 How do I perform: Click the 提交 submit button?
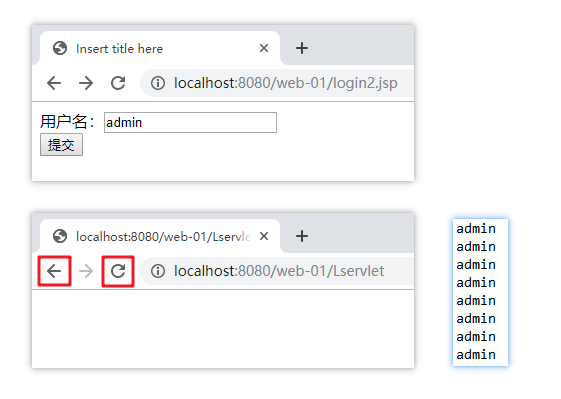pos(61,145)
